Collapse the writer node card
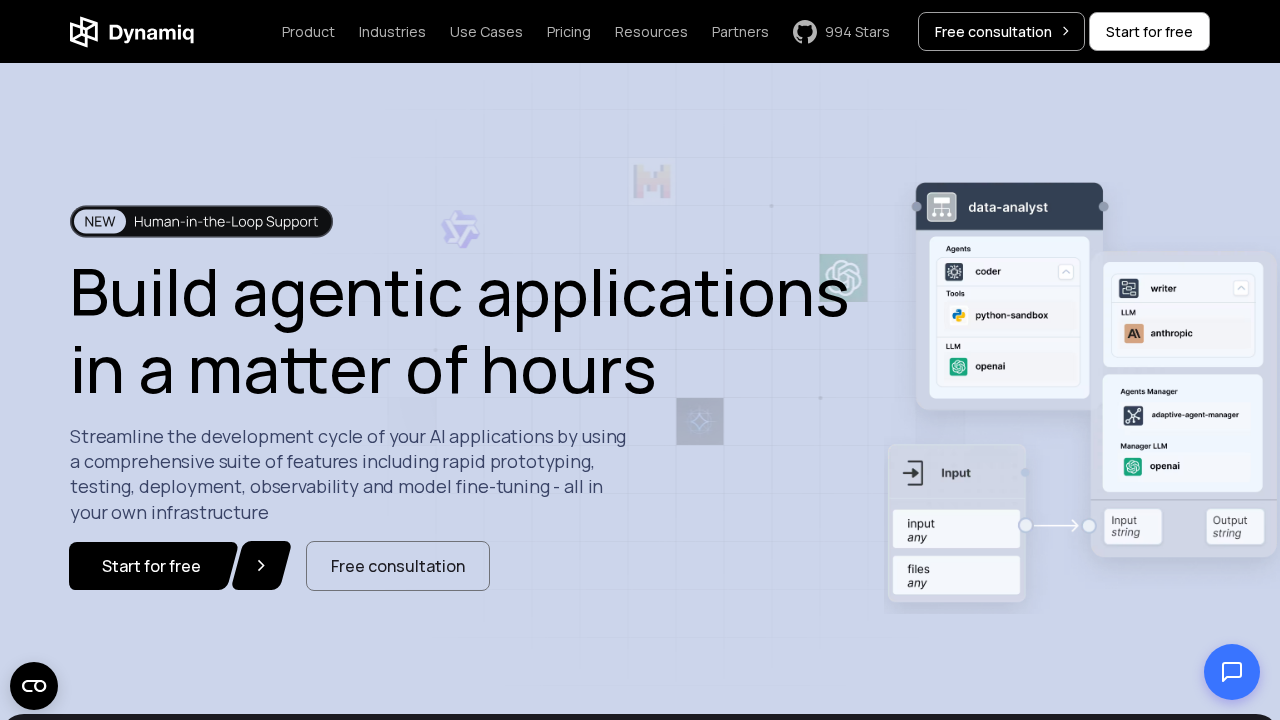This screenshot has height=720, width=1280. tap(1241, 287)
